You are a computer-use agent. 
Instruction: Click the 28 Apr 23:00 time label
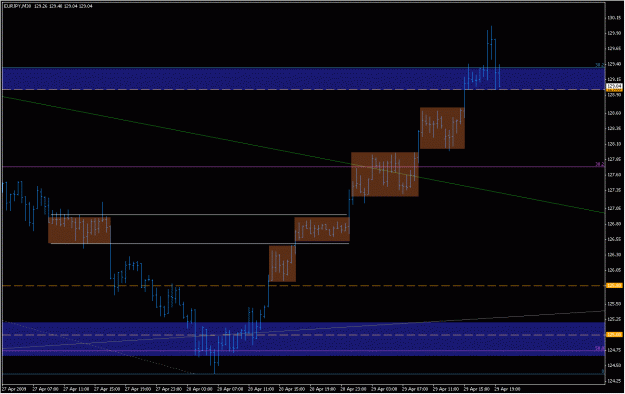354,389
